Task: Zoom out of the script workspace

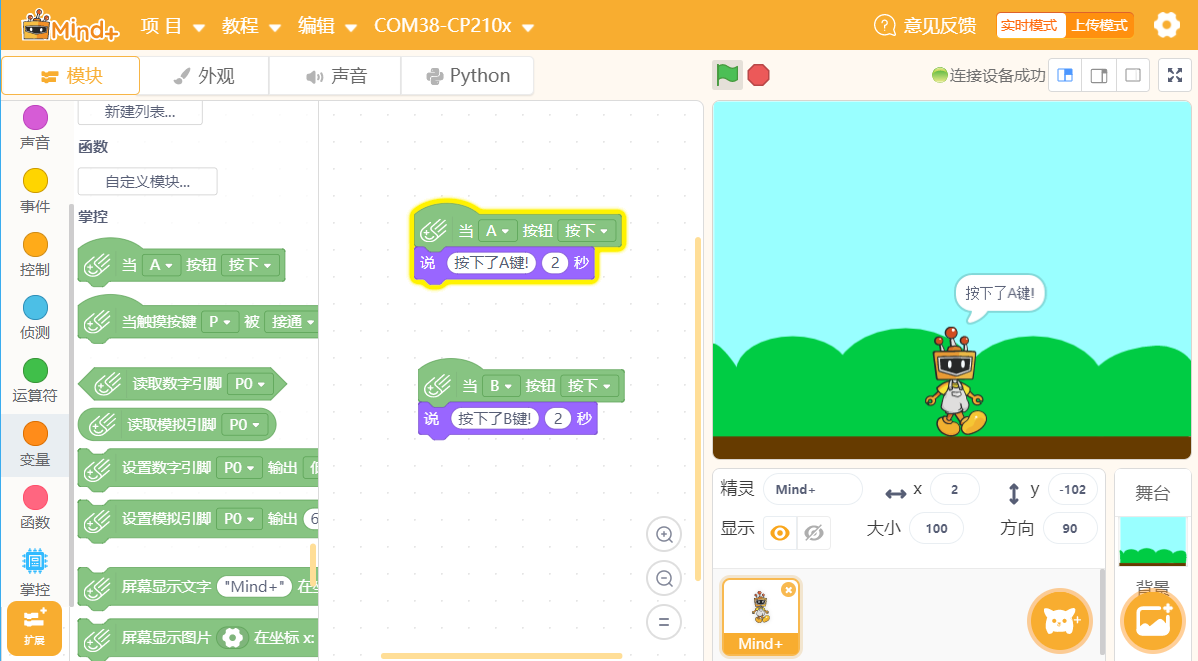Action: [x=664, y=578]
